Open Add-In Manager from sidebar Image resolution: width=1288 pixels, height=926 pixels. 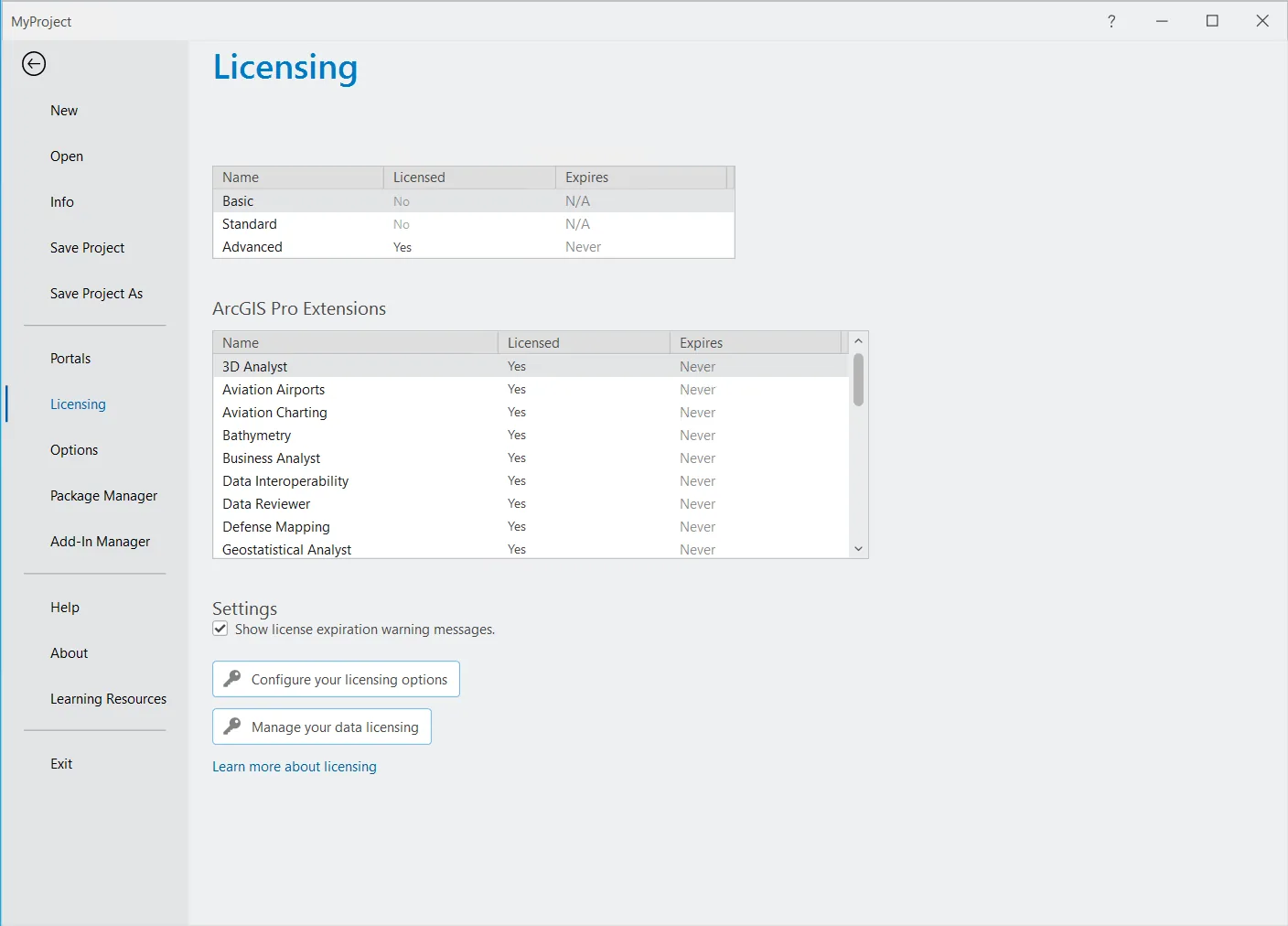(x=100, y=542)
